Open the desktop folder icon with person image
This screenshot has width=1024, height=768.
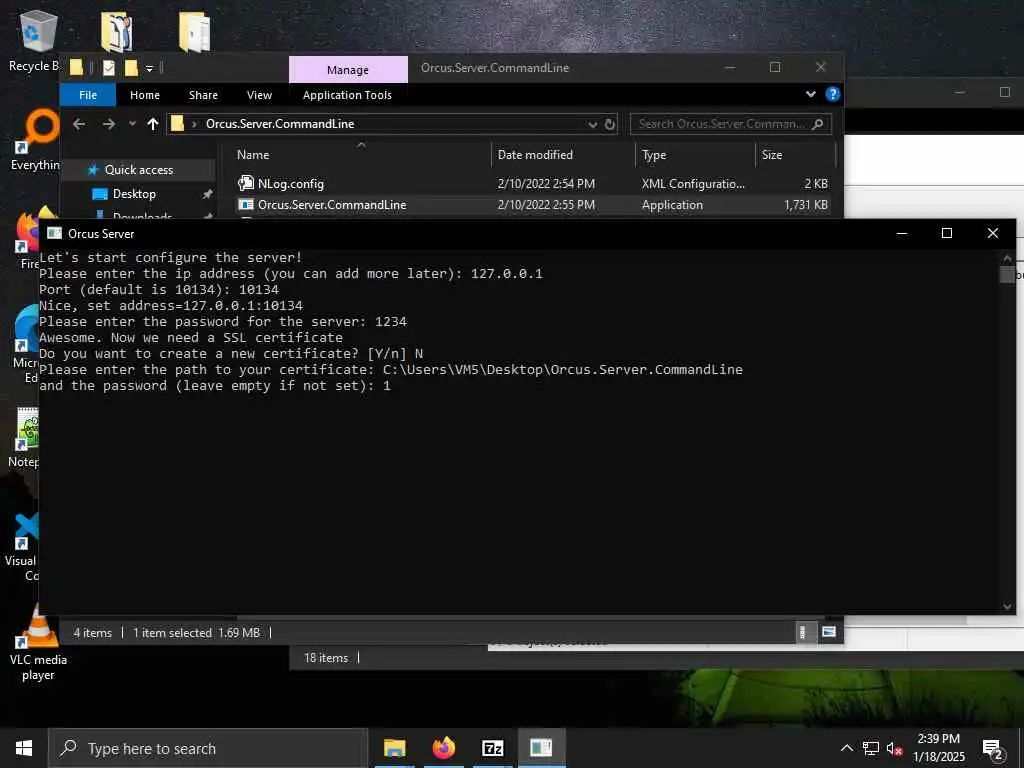click(x=117, y=31)
